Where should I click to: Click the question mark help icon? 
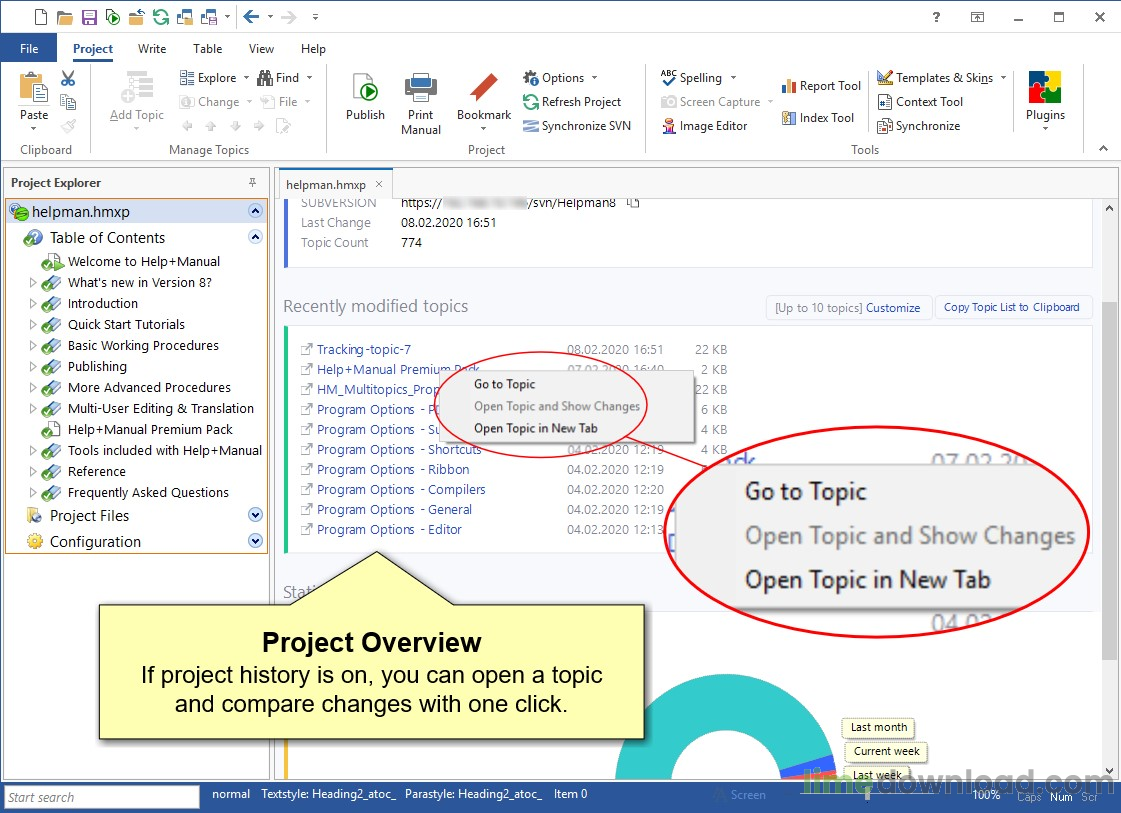936,16
